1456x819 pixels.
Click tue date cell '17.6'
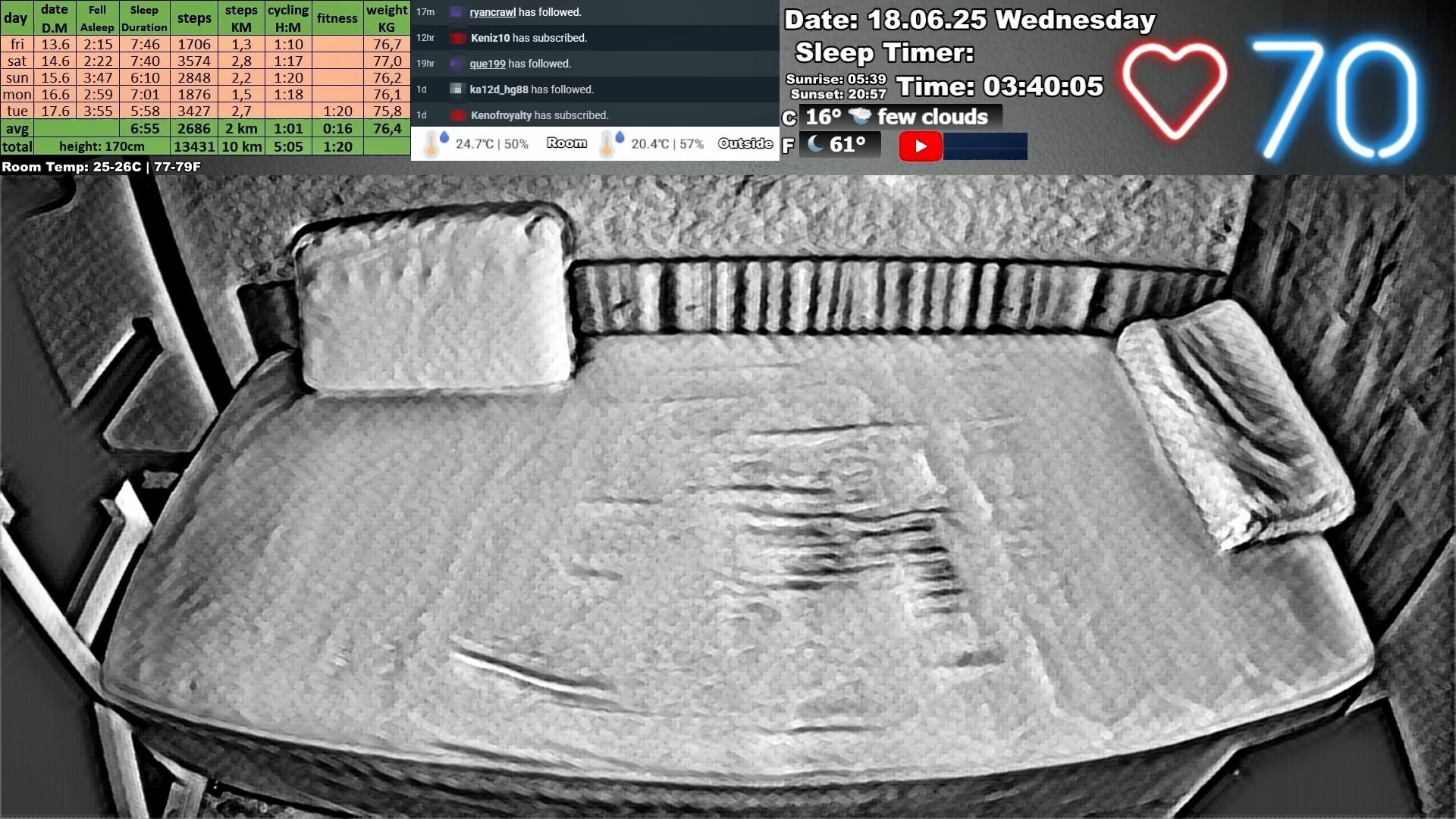[55, 111]
